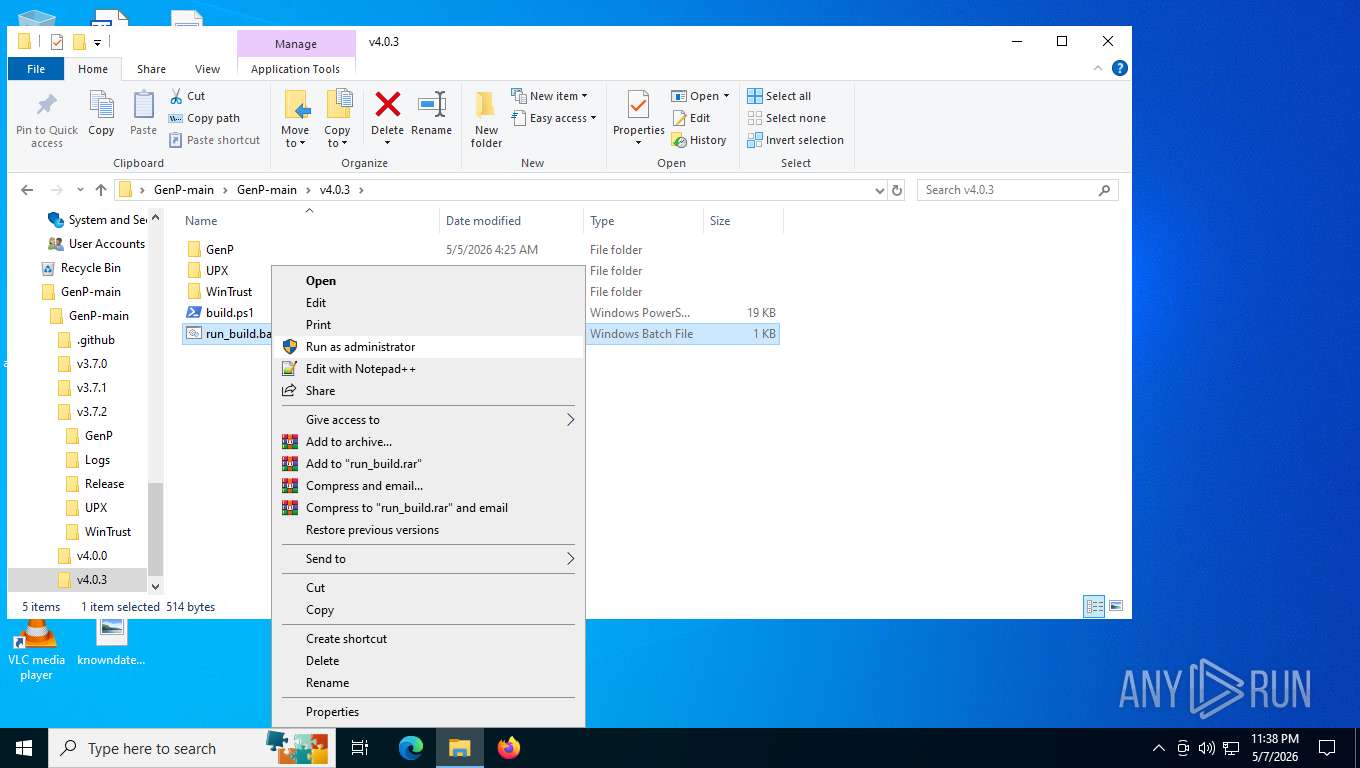
Task: Select the UPX folder in file list
Action: point(217,271)
